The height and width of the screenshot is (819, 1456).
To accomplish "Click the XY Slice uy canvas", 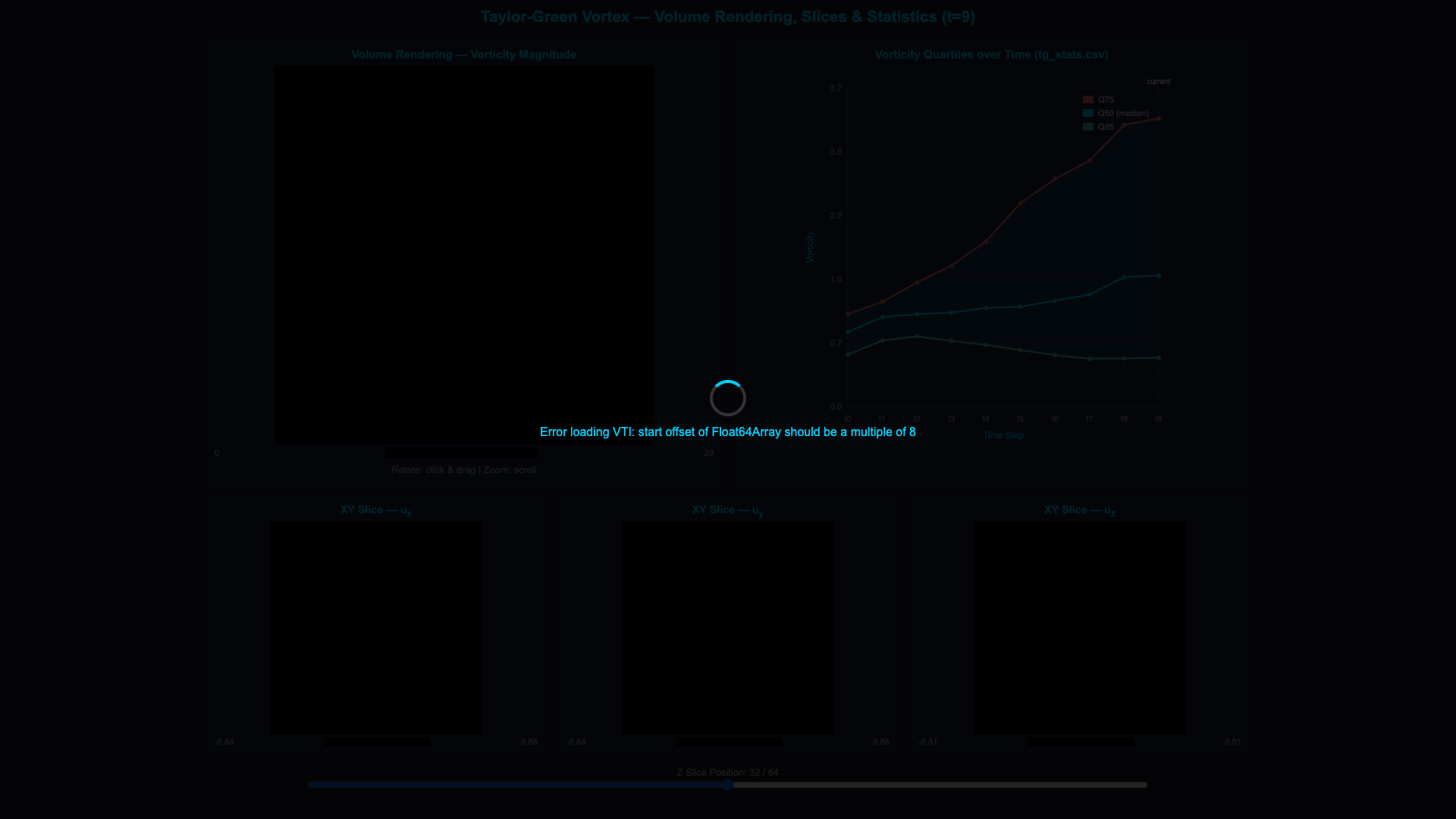I will [728, 628].
